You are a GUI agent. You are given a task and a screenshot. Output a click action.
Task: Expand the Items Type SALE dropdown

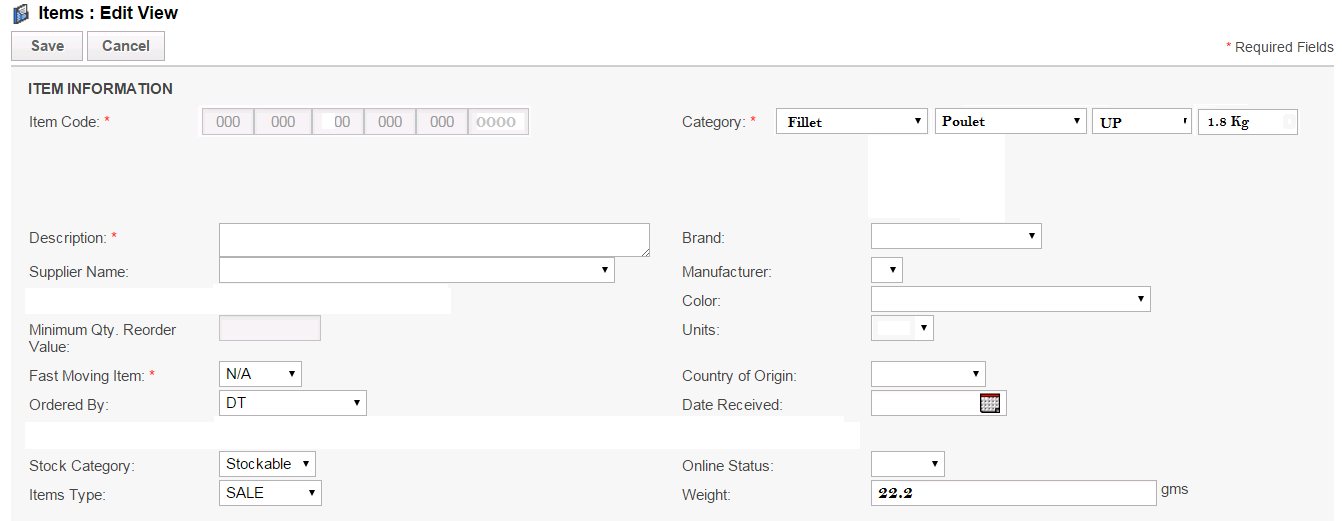[x=270, y=493]
